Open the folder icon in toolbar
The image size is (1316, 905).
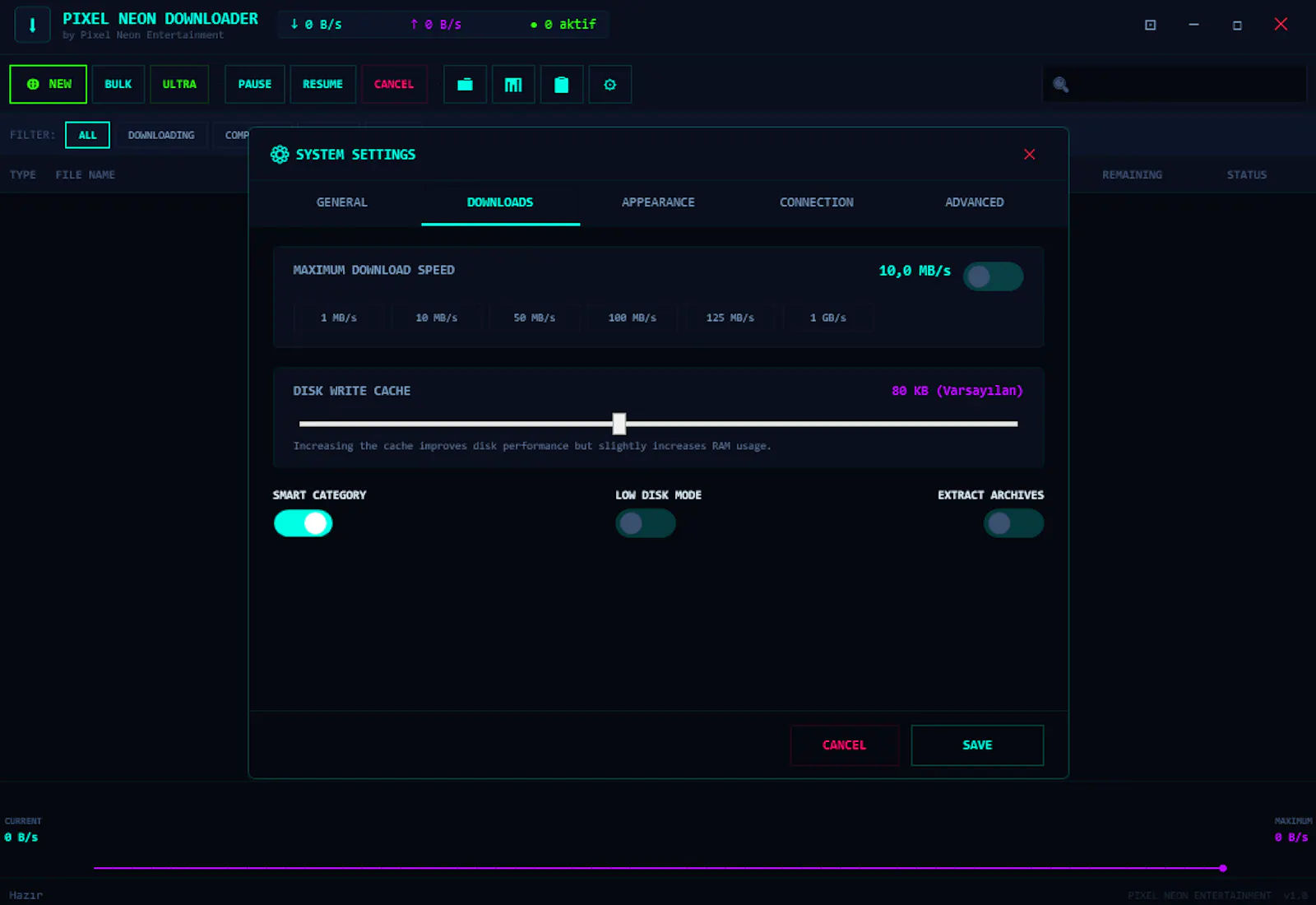pyautogui.click(x=465, y=85)
